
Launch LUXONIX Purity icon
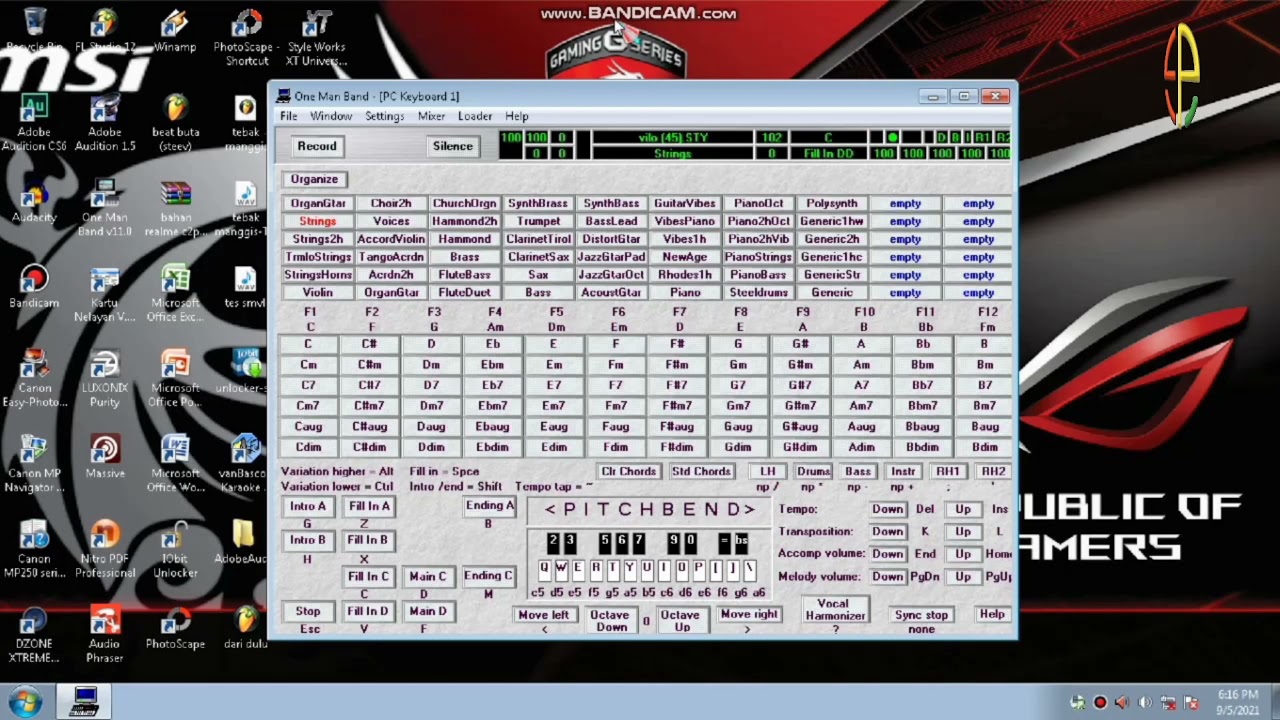click(105, 378)
